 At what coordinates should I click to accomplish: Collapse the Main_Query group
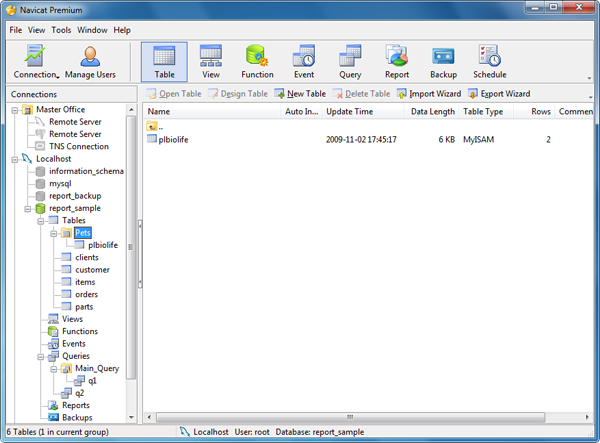point(54,369)
